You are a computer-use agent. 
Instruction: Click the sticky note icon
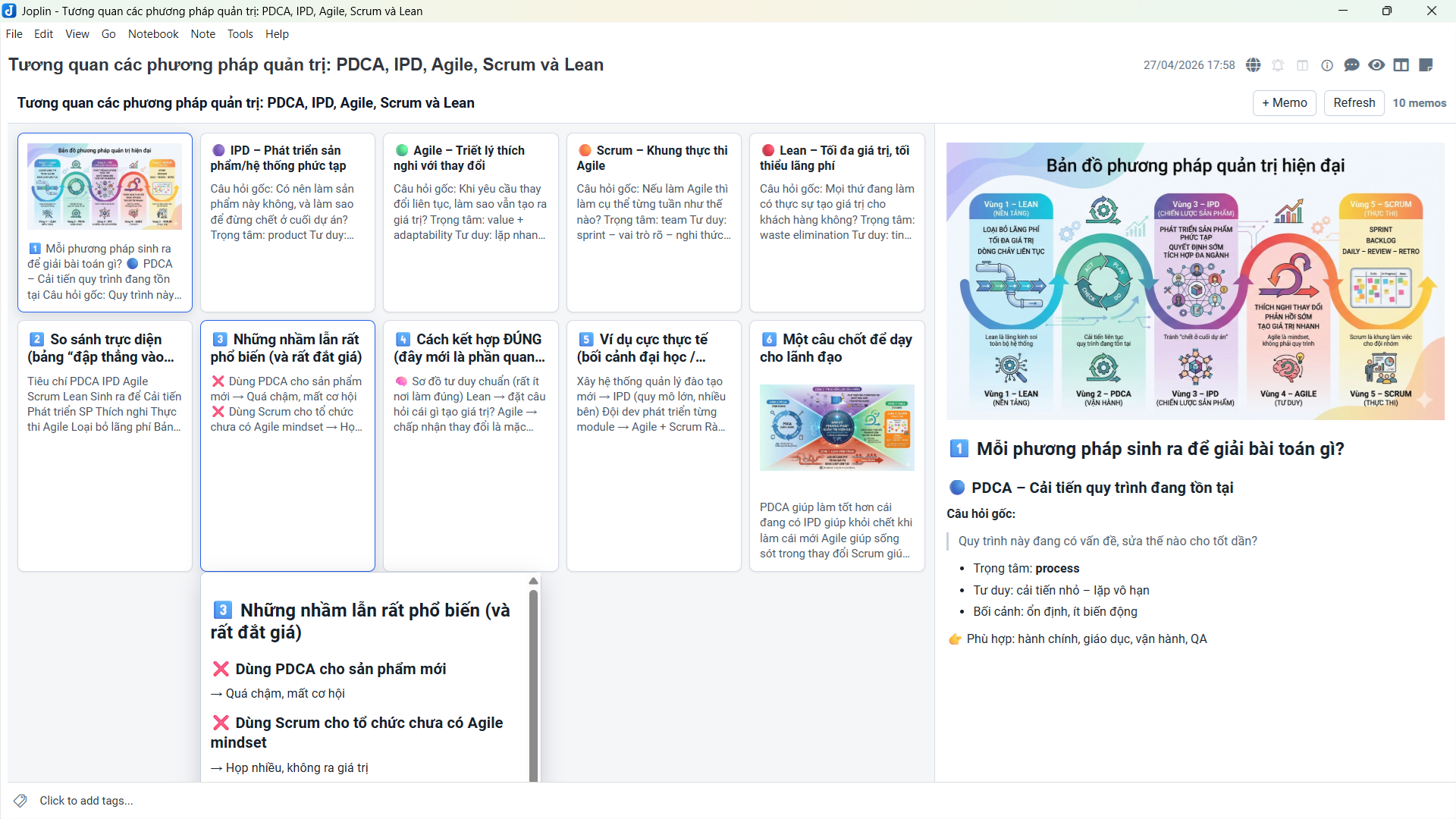point(1426,65)
